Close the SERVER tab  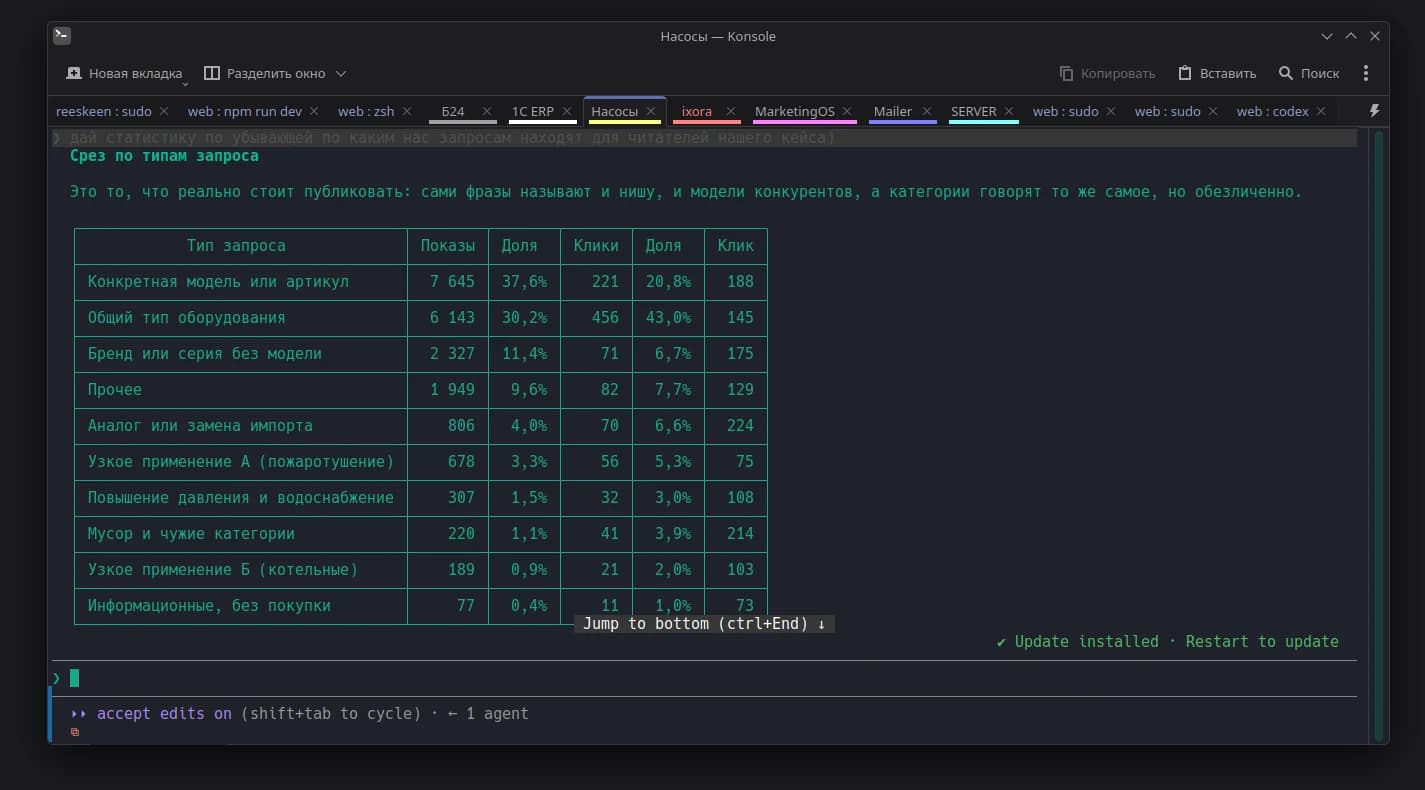tap(1009, 111)
